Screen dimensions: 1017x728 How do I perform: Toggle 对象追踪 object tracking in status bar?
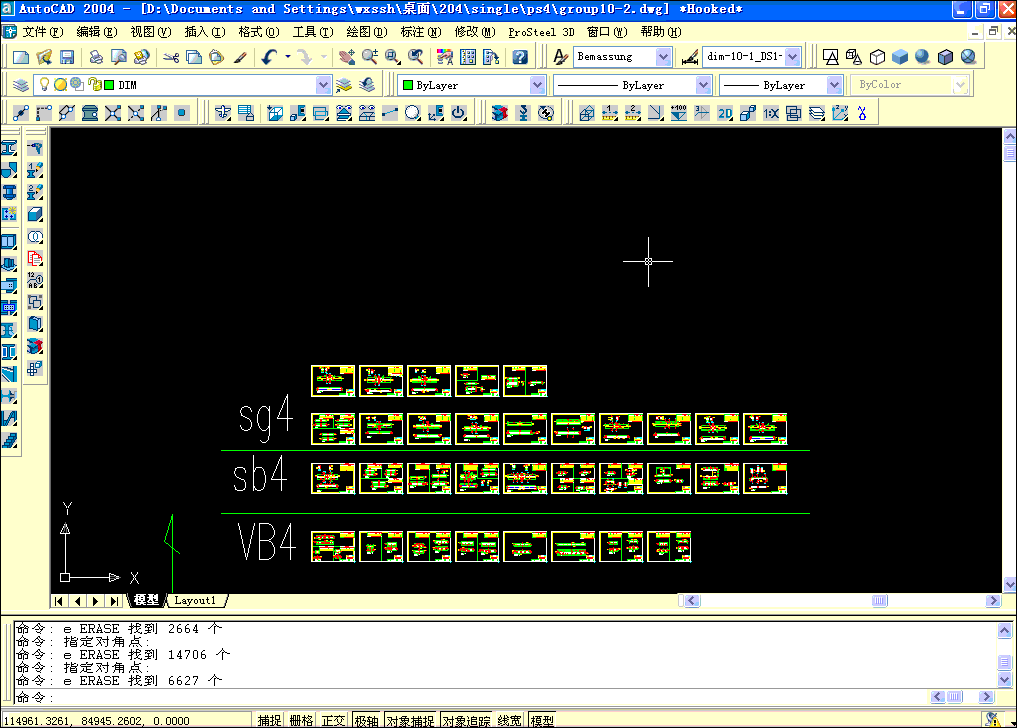[466, 721]
